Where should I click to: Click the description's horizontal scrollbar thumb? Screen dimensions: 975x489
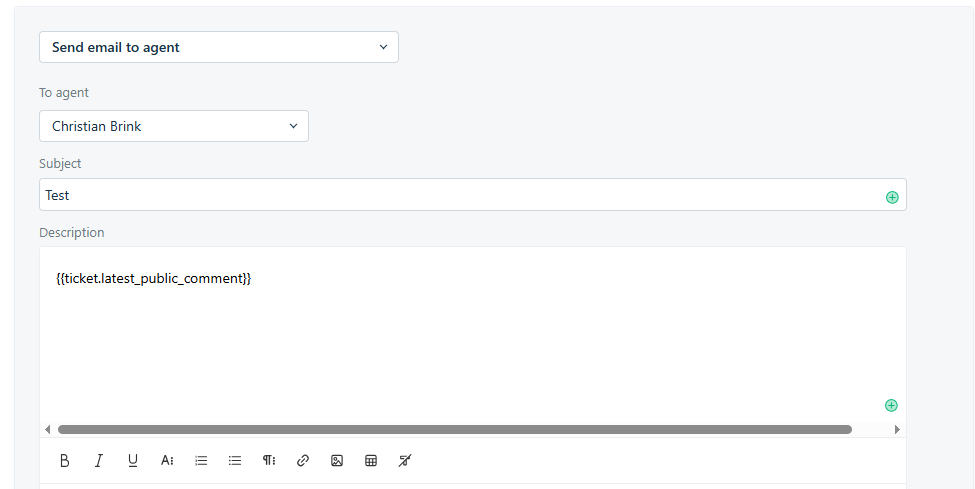455,429
